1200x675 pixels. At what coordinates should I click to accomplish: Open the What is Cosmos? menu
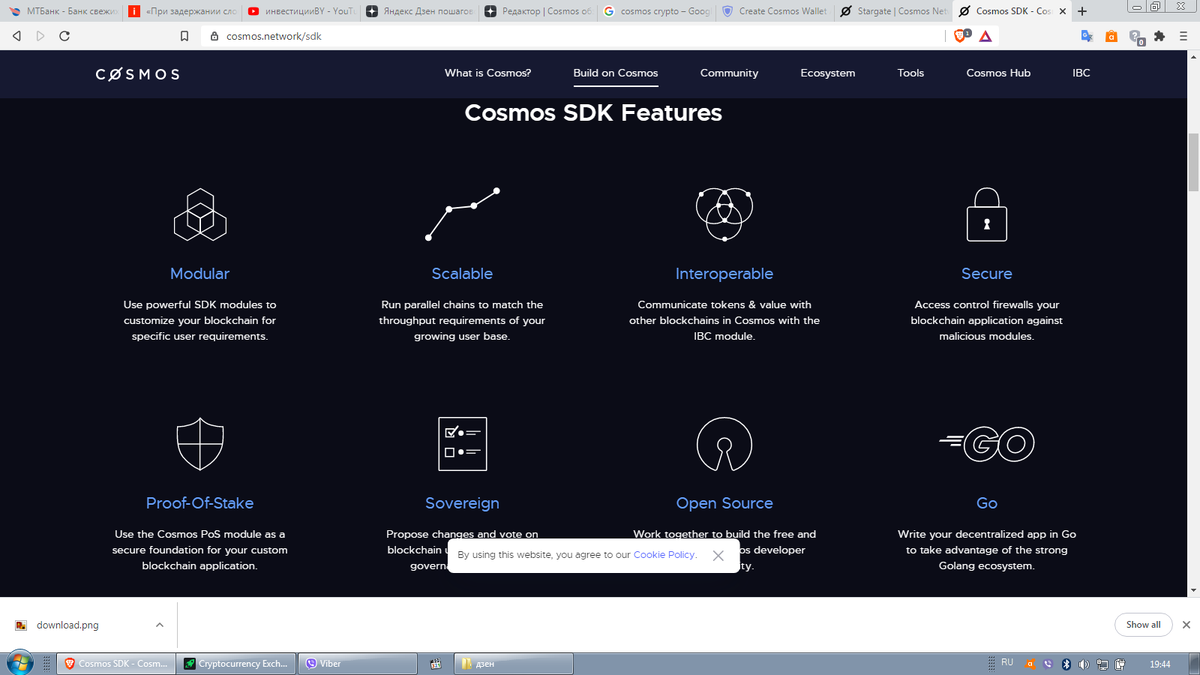(488, 73)
